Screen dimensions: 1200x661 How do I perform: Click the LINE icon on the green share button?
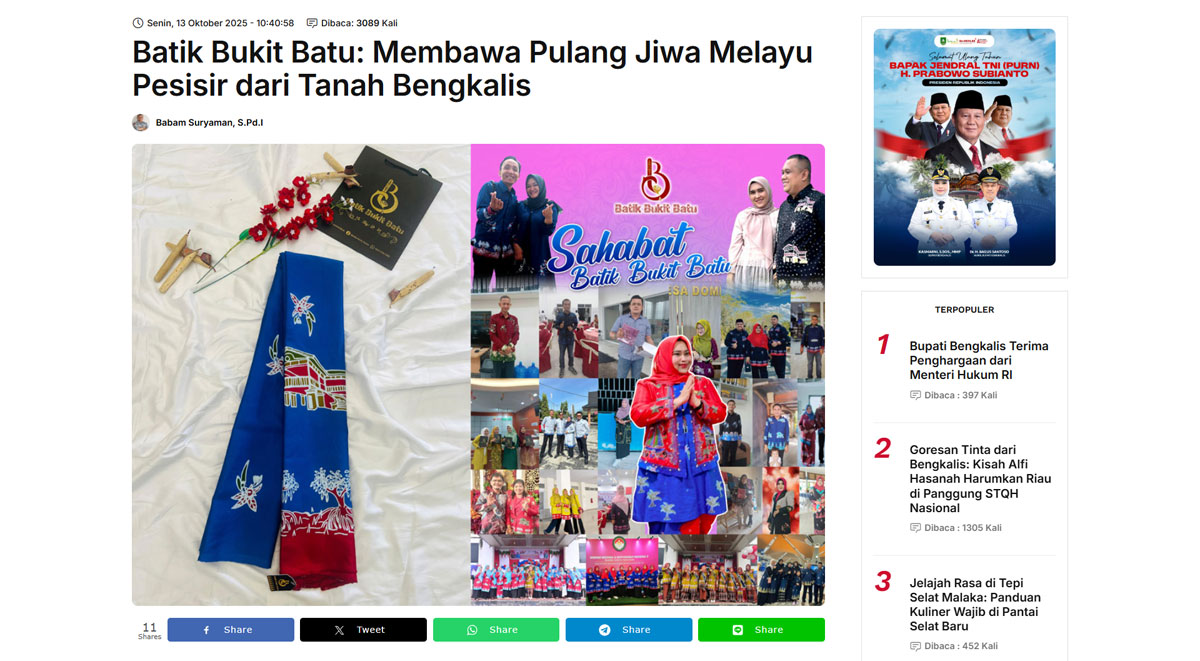[x=738, y=630]
